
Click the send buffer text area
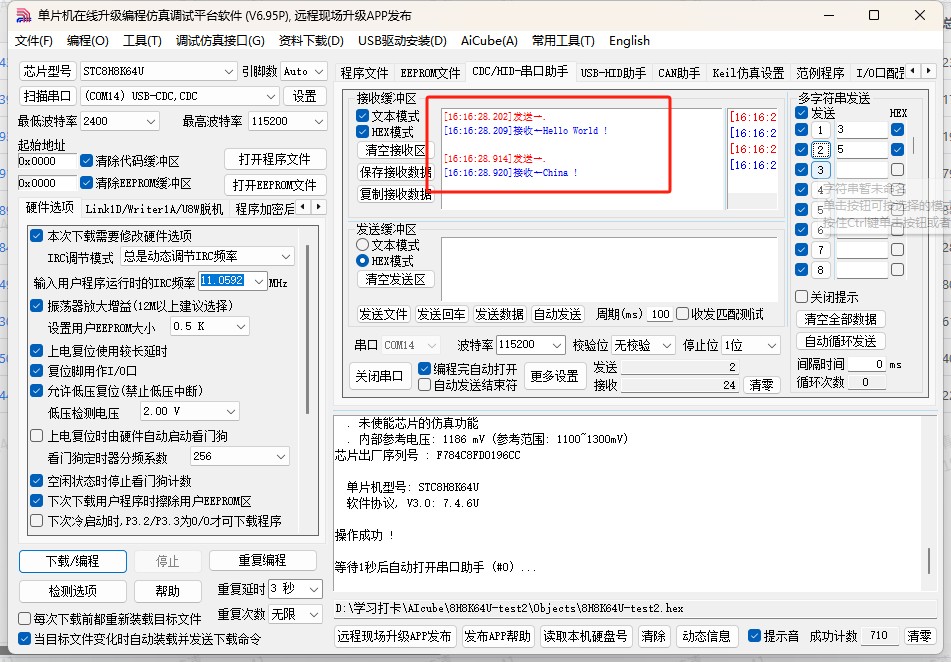point(609,269)
